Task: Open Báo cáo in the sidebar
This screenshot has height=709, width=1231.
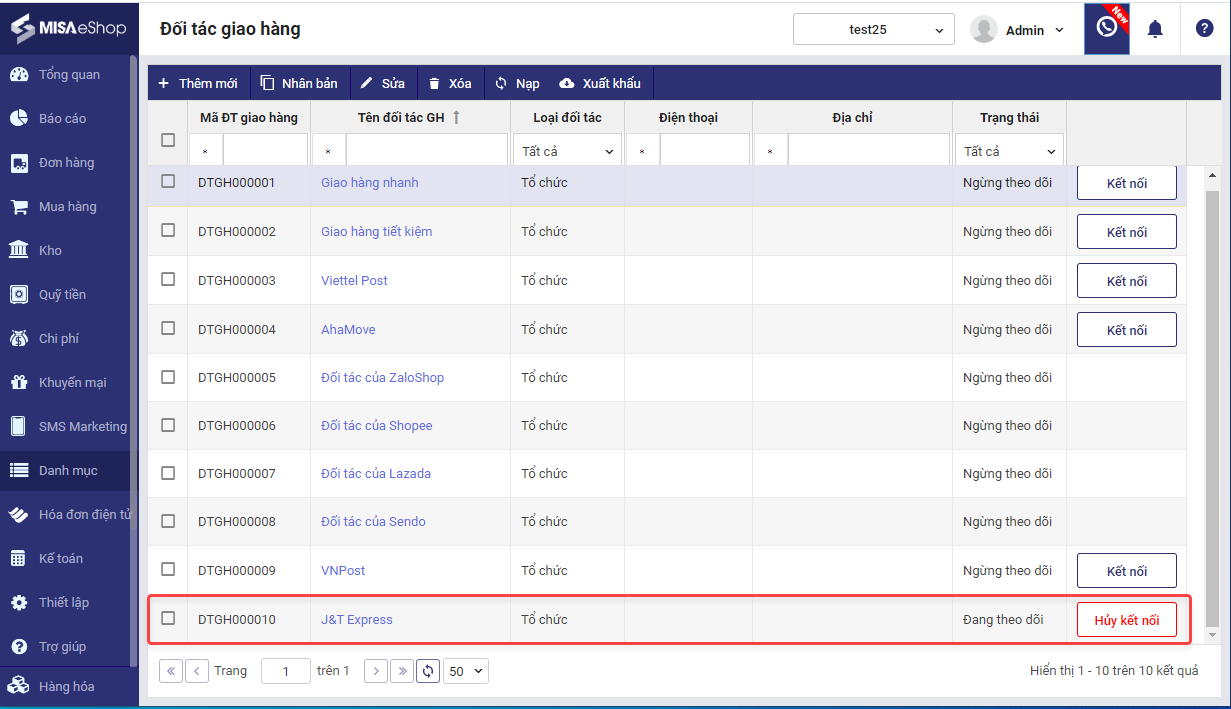Action: [62, 118]
